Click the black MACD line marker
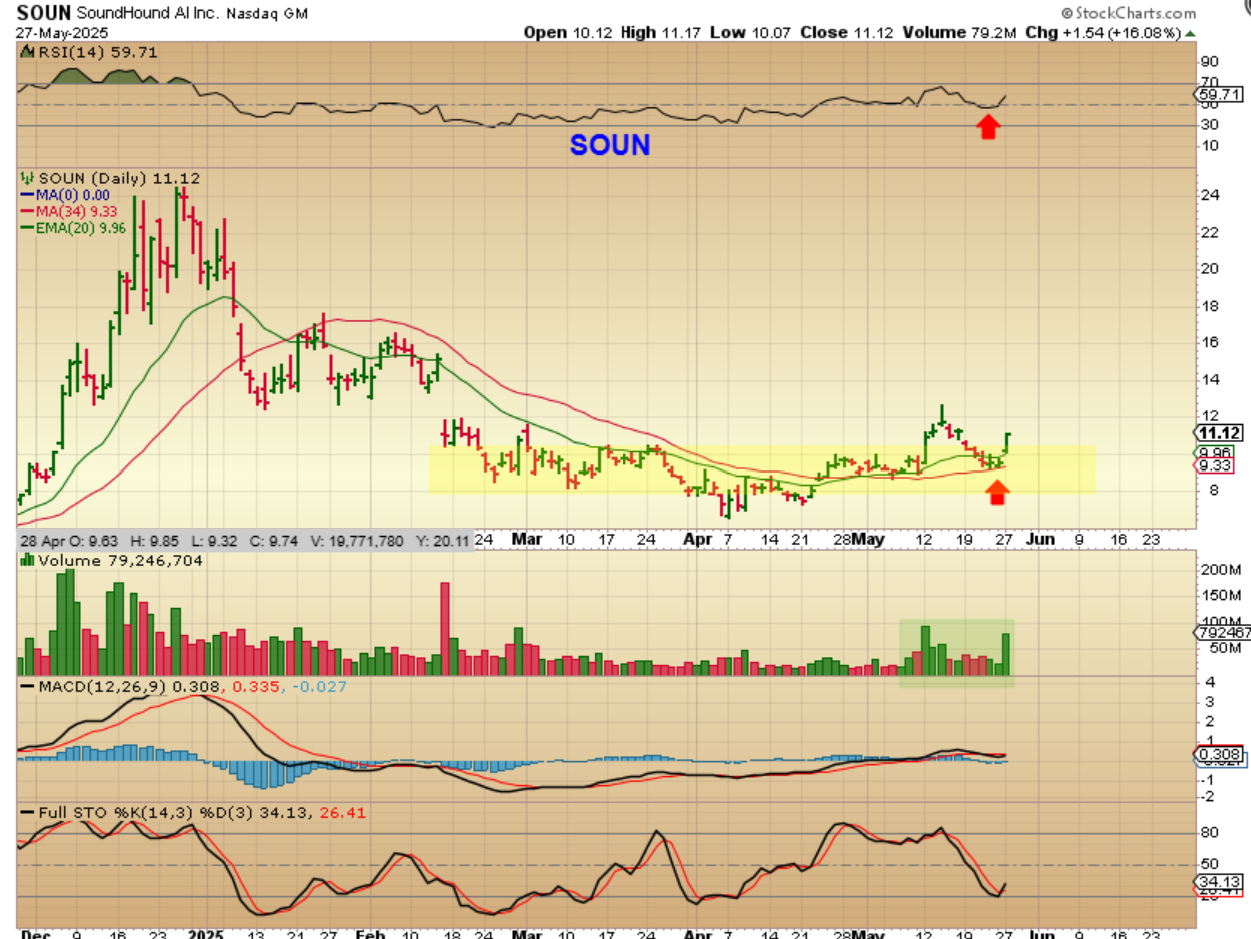This screenshot has height=939, width=1251. point(25,688)
